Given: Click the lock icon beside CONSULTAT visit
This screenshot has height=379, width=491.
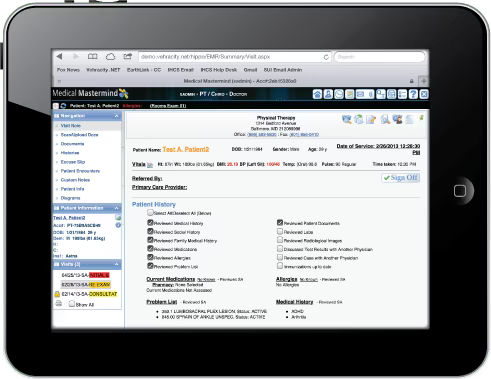Looking at the screenshot, I should 57,294.
